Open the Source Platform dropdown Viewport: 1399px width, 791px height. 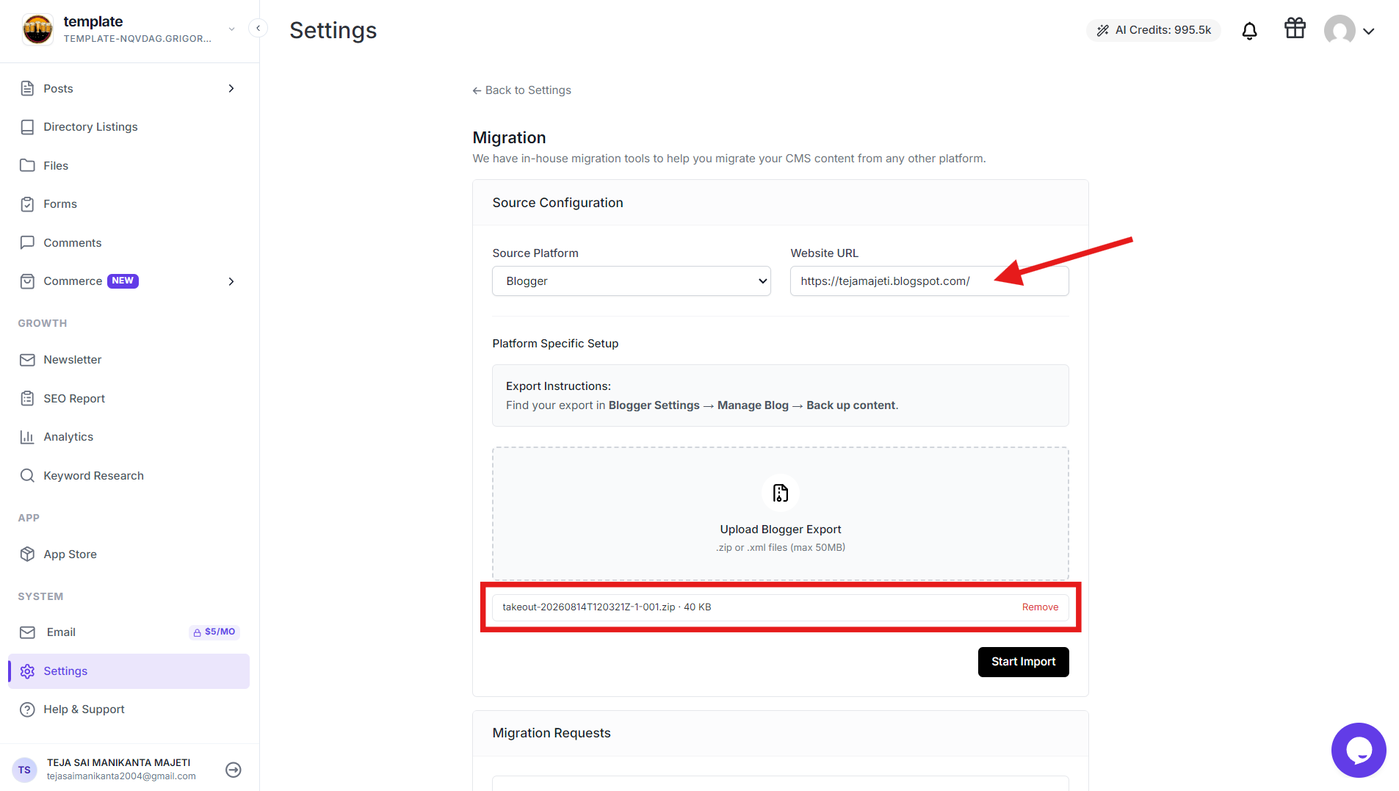point(631,281)
